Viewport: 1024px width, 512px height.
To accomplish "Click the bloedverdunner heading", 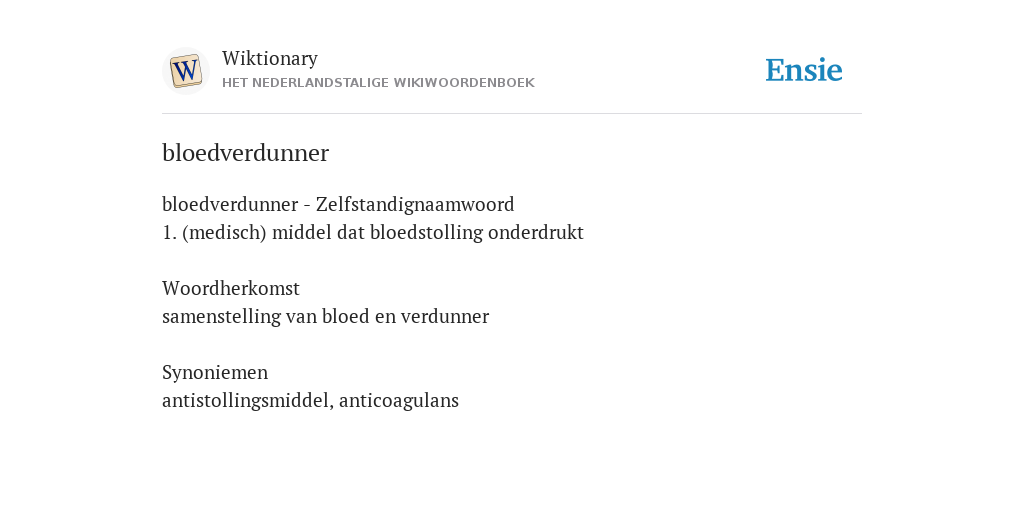I will coord(246,153).
